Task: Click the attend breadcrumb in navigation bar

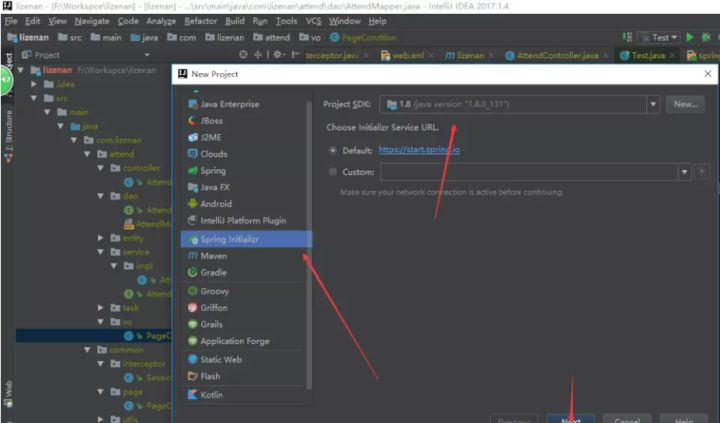Action: (271, 38)
